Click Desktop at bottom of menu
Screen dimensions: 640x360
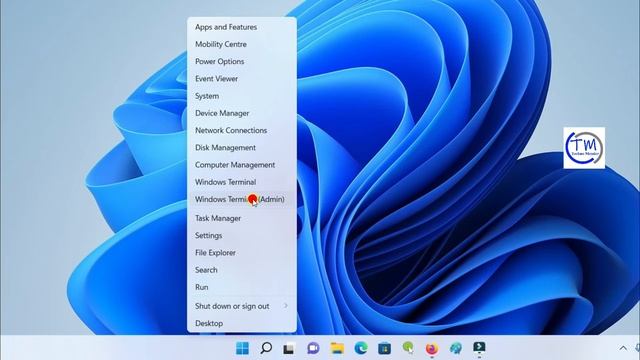pos(242,323)
